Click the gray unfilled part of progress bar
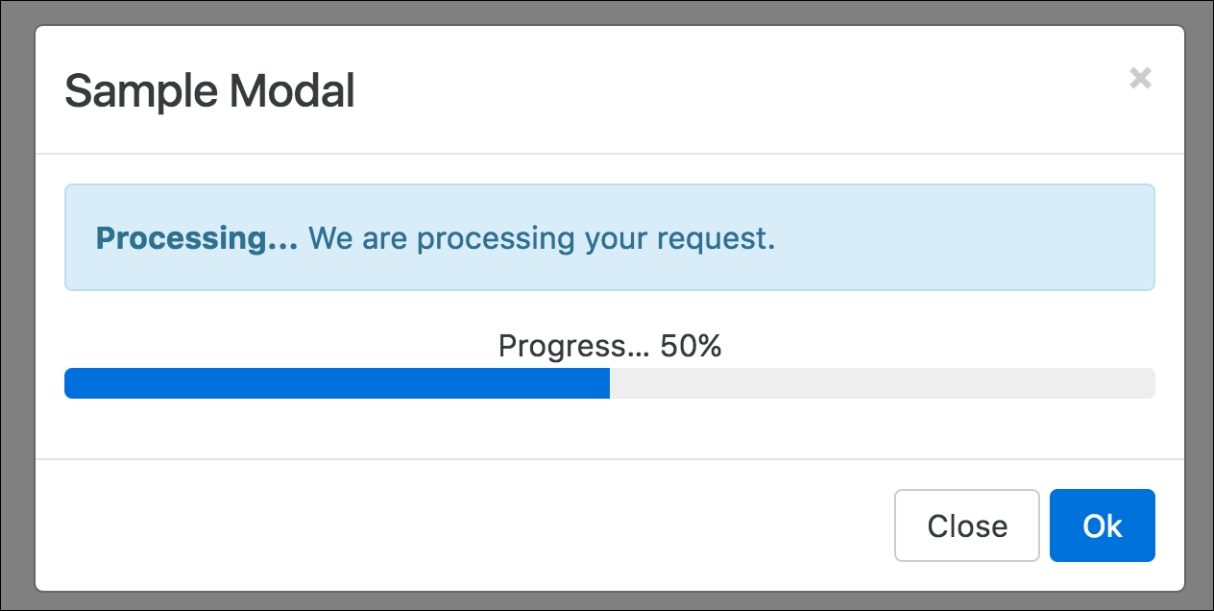The image size is (1214, 611). 882,384
